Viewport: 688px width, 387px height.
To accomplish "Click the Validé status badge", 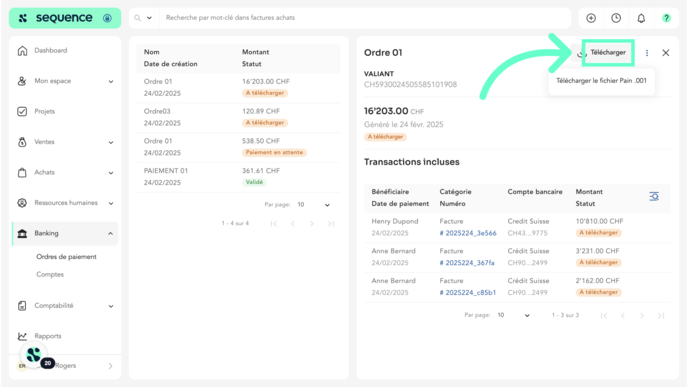I will point(254,182).
